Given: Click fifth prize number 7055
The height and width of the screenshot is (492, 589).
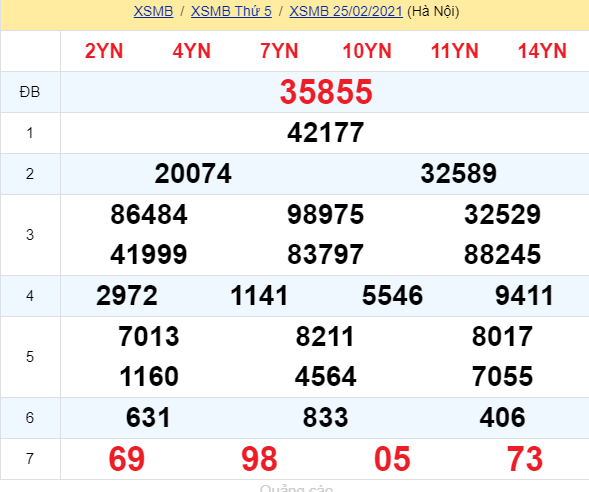Looking at the screenshot, I should pyautogui.click(x=502, y=376).
